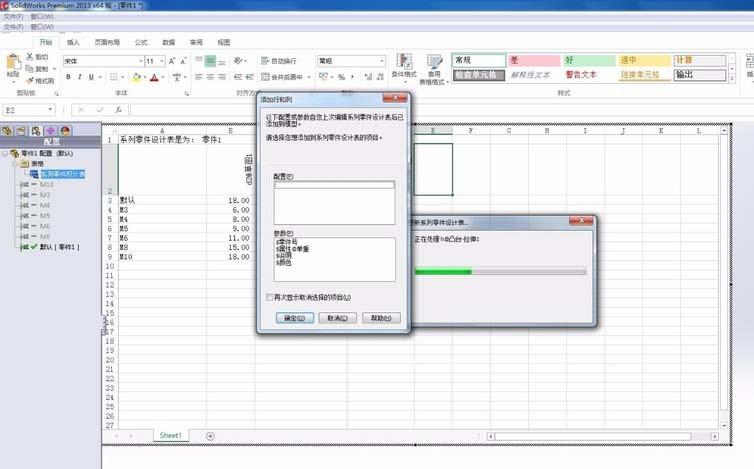Image resolution: width=754 pixels, height=469 pixels.
Task: Click 确定 (OK) in the add rows dialog
Action: pyautogui.click(x=295, y=318)
